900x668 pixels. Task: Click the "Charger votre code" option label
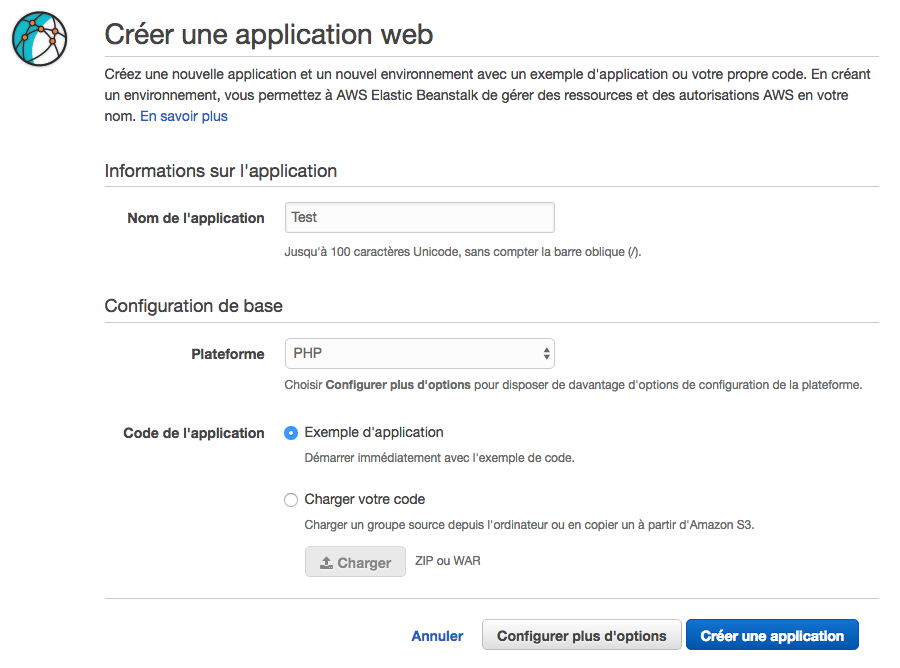point(364,499)
